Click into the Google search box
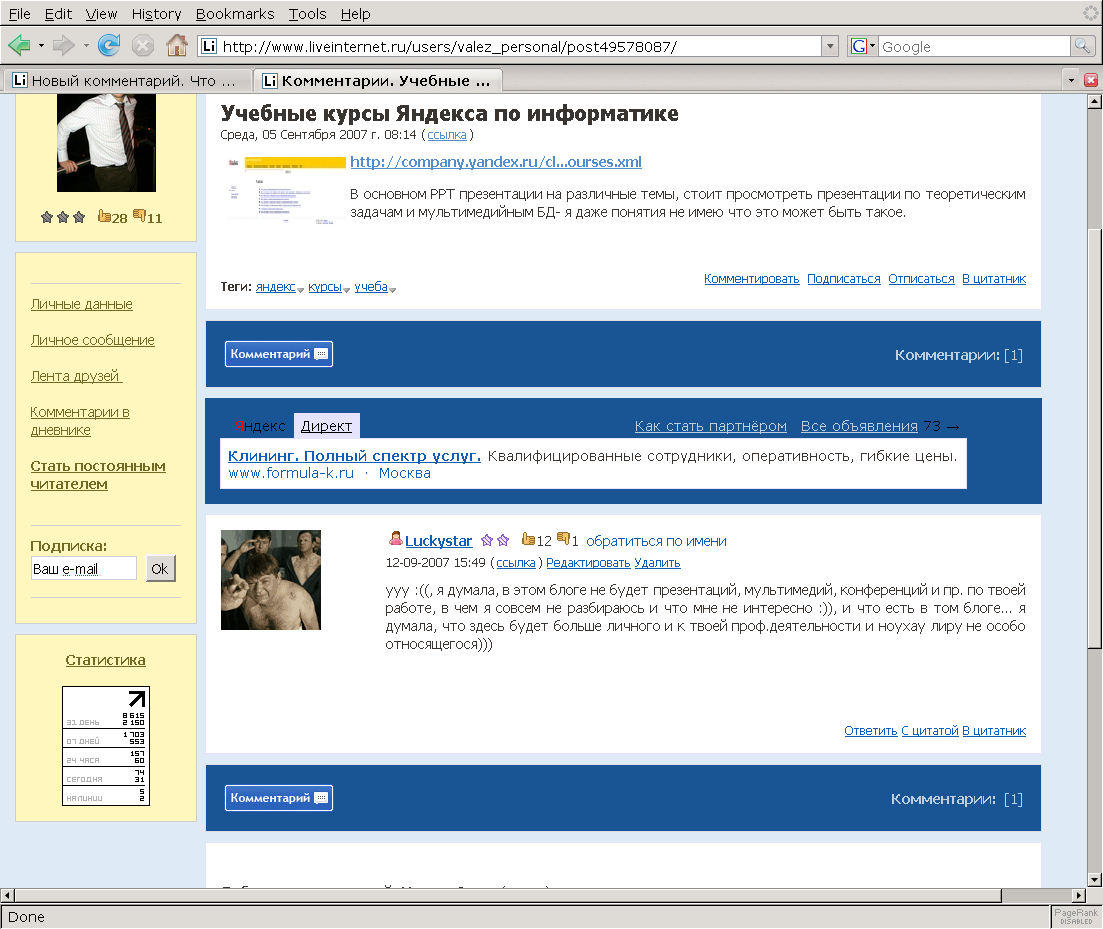 point(975,46)
